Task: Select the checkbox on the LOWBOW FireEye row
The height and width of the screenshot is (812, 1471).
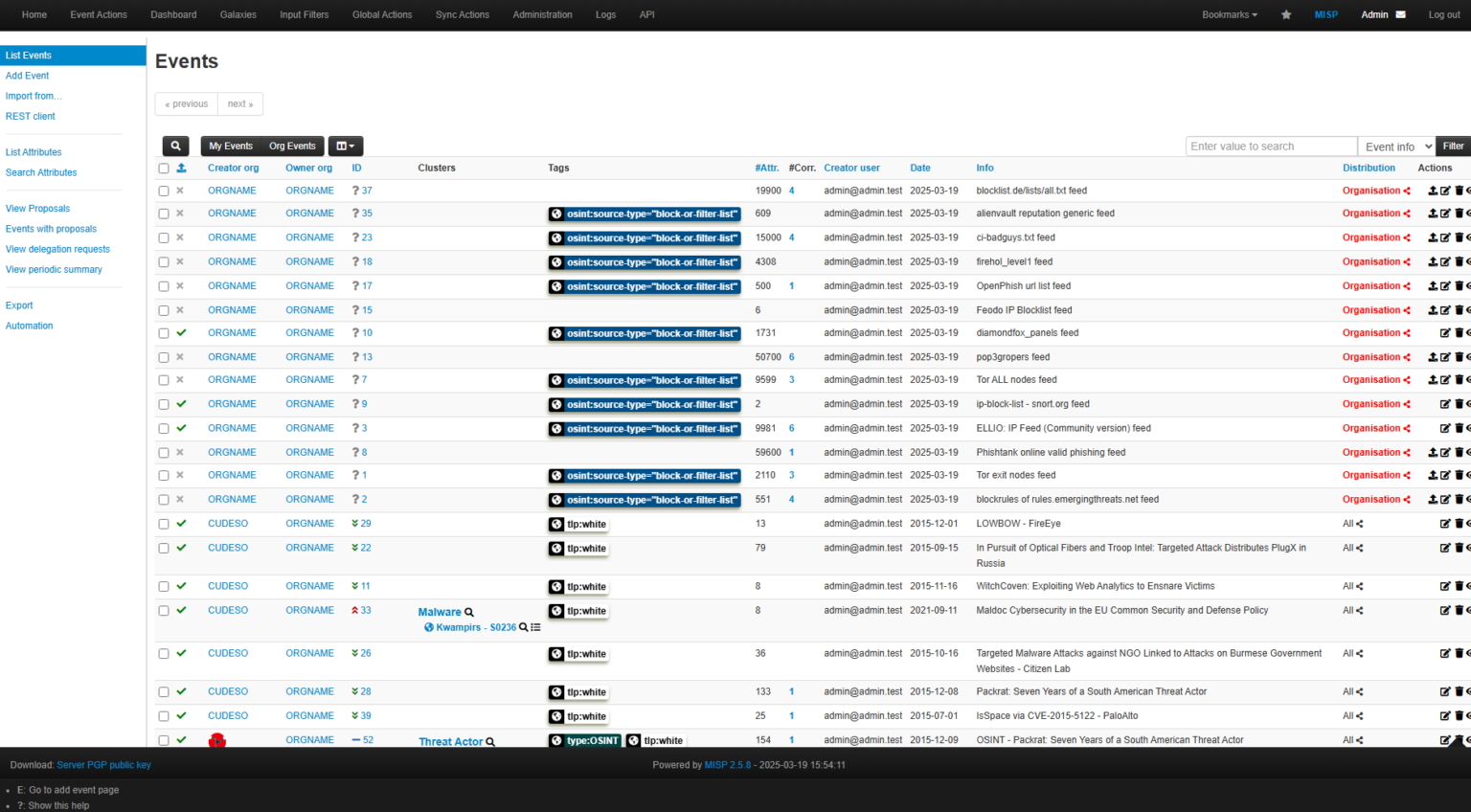Action: [163, 524]
